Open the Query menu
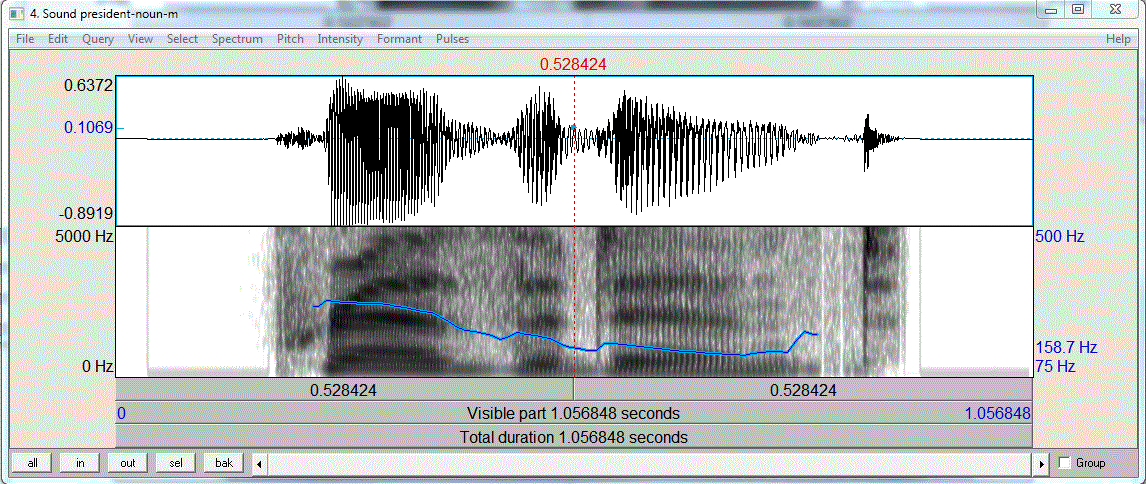Viewport: 1146px width, 484px height. [x=98, y=39]
